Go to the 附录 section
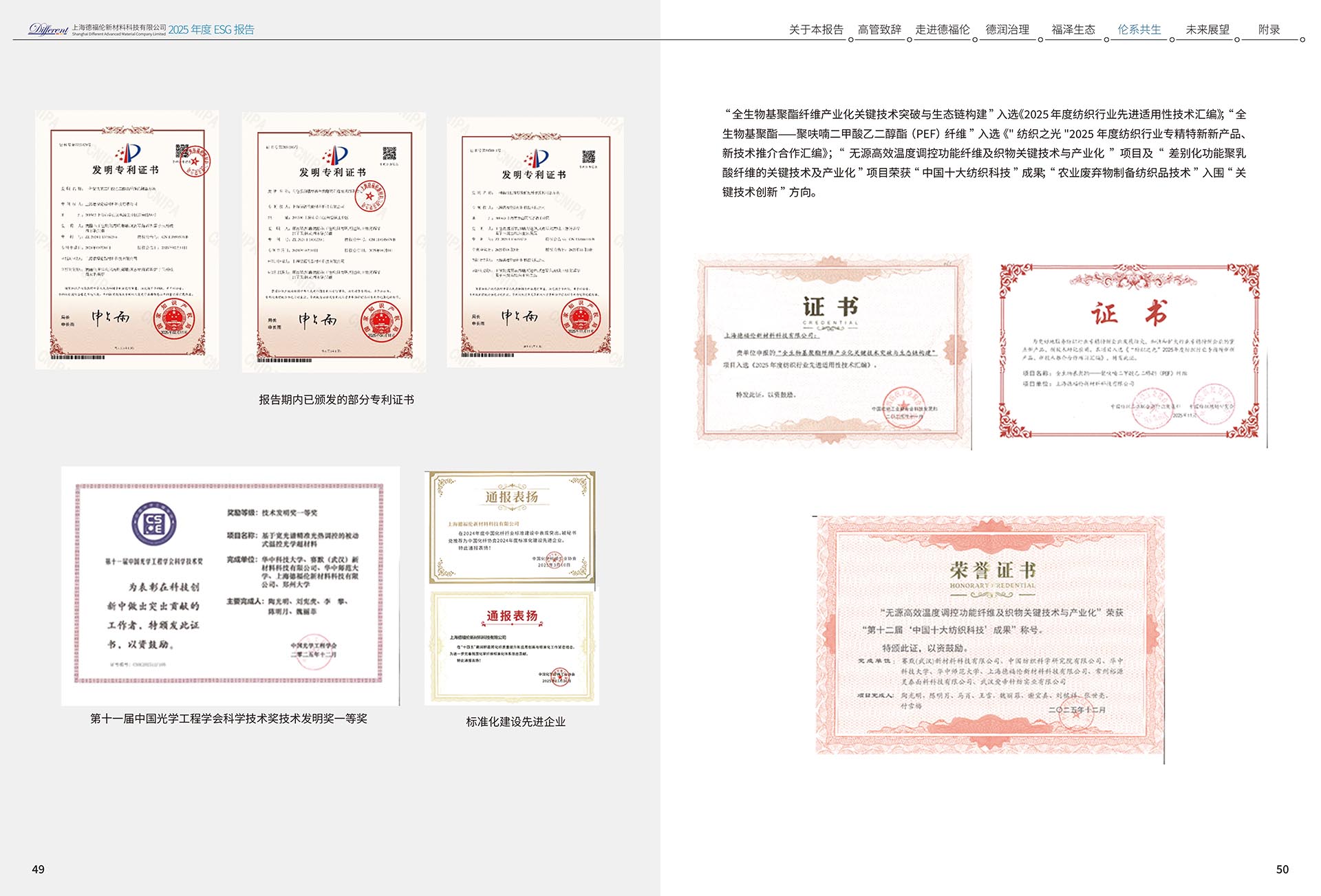Screen dimensions: 1321x896 [1269, 30]
